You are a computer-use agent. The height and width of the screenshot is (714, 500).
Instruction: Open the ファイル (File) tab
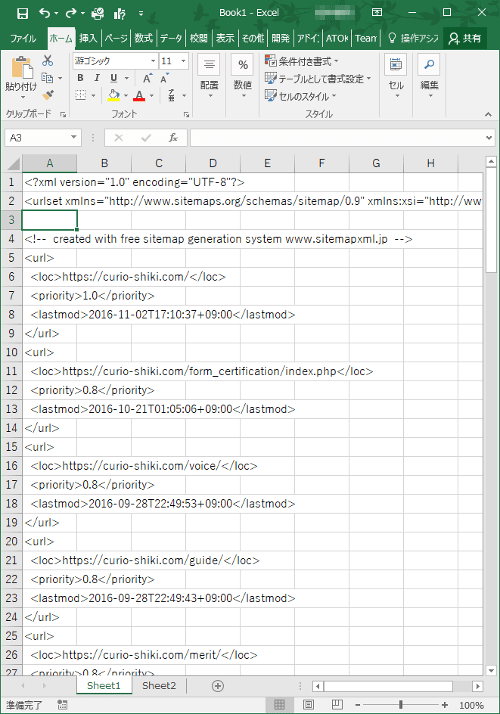(23, 38)
